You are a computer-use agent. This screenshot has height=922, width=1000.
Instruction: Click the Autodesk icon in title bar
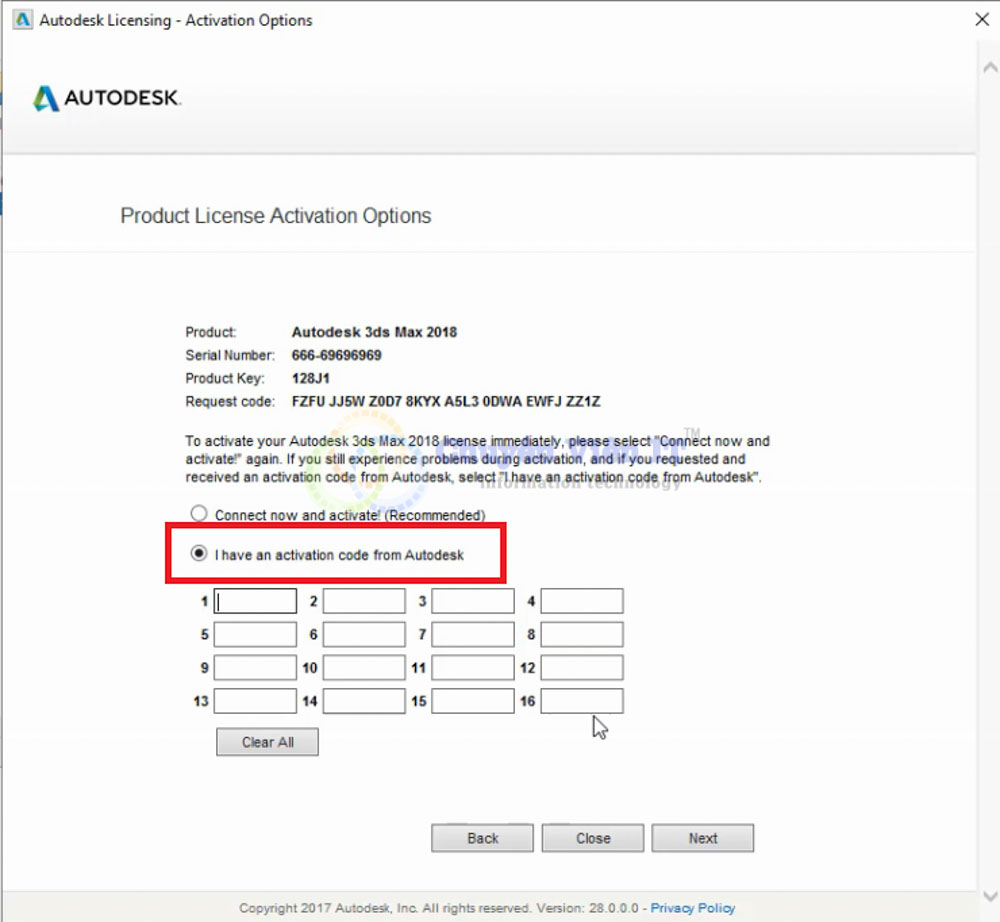click(22, 20)
